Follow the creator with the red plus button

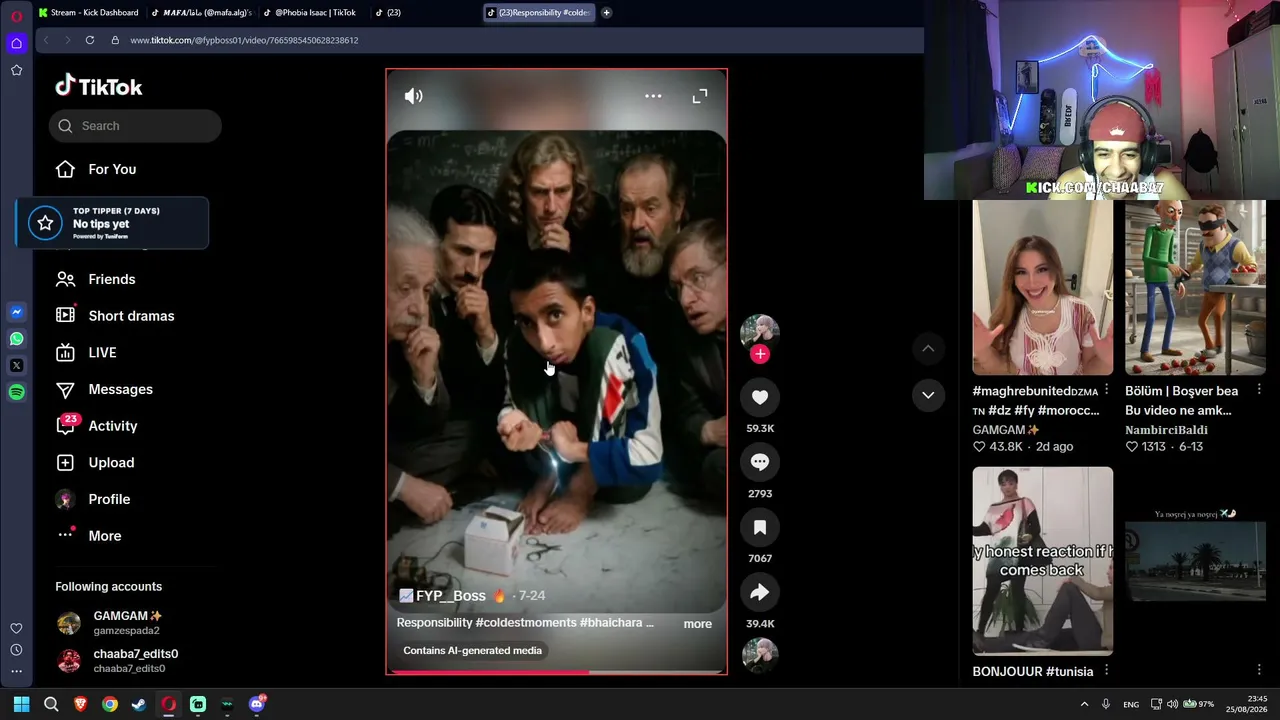[x=760, y=354]
